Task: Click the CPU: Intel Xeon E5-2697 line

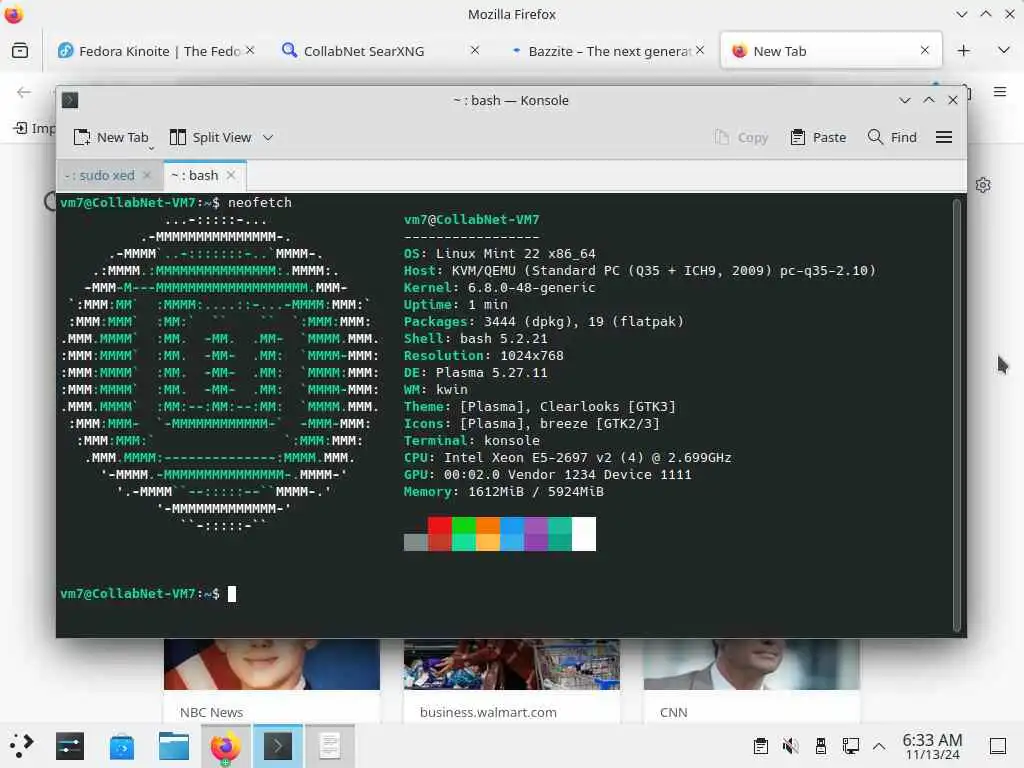Action: coord(568,457)
